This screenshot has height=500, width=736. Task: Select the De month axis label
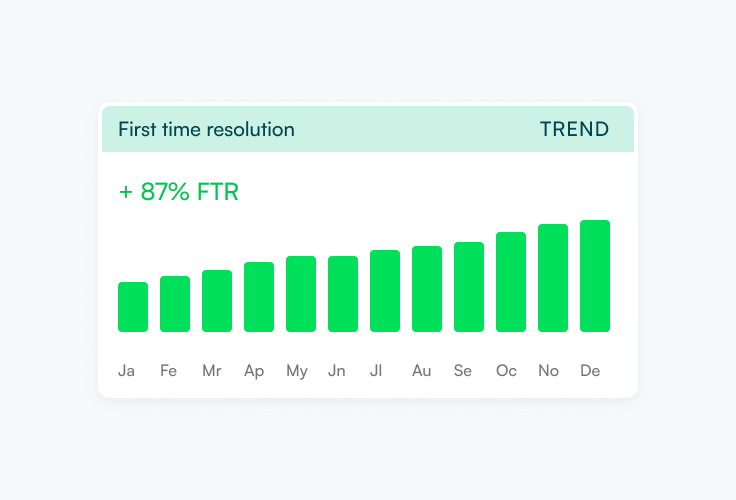pyautogui.click(x=590, y=371)
